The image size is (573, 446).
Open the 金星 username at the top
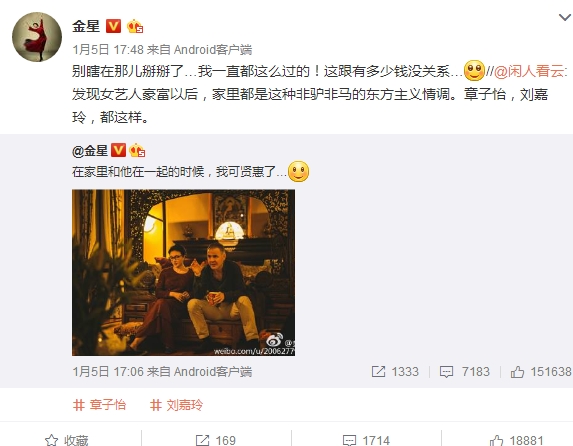[86, 26]
